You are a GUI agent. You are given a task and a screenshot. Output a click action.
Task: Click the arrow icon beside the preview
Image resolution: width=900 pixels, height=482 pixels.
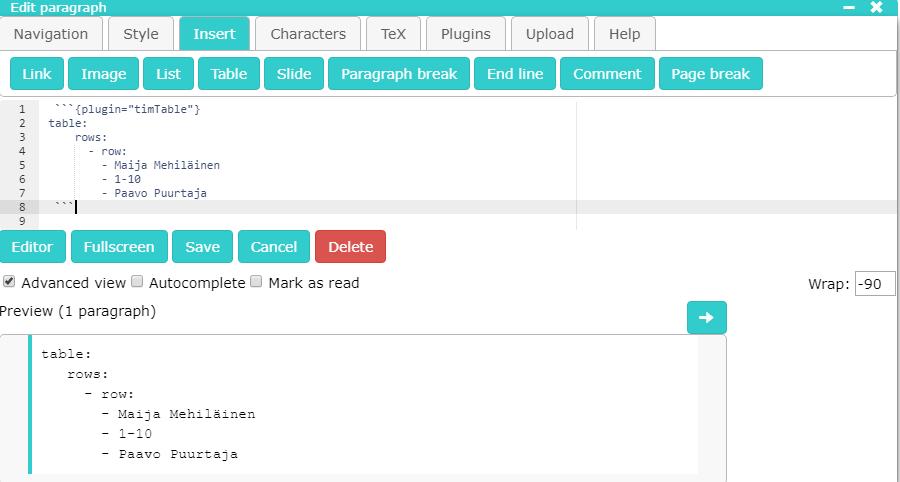[x=707, y=317]
